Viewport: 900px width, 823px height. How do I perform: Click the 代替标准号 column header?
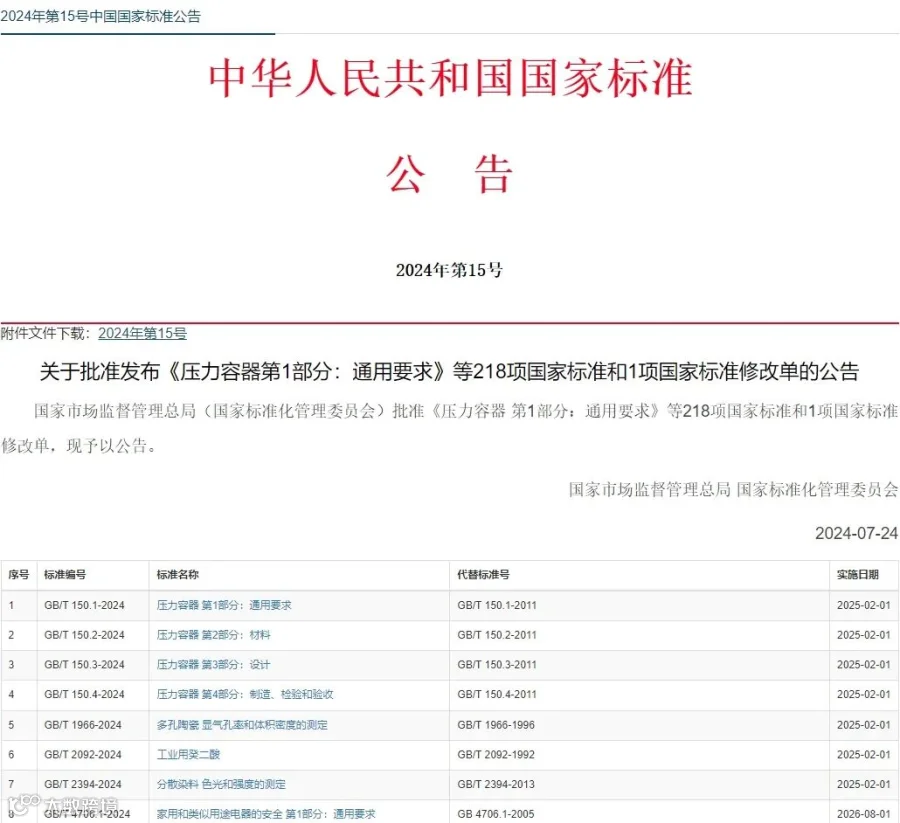pyautogui.click(x=483, y=574)
